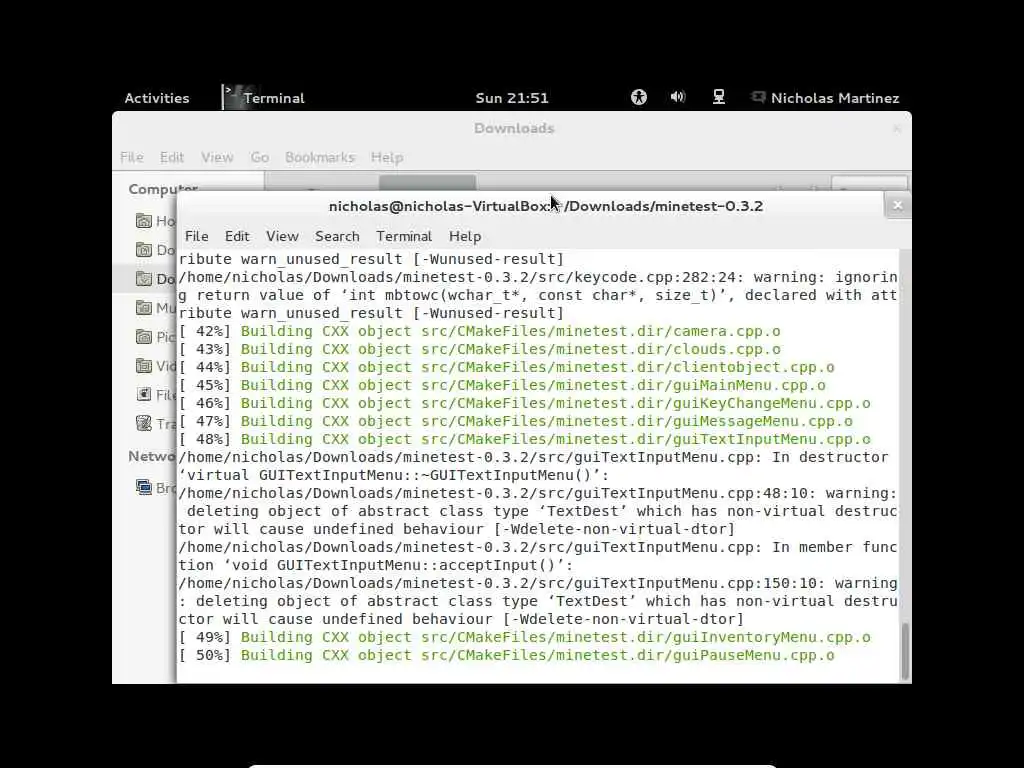
Task: Click the guiTextInputMenu.cpp:150:10 warning line
Action: point(538,583)
